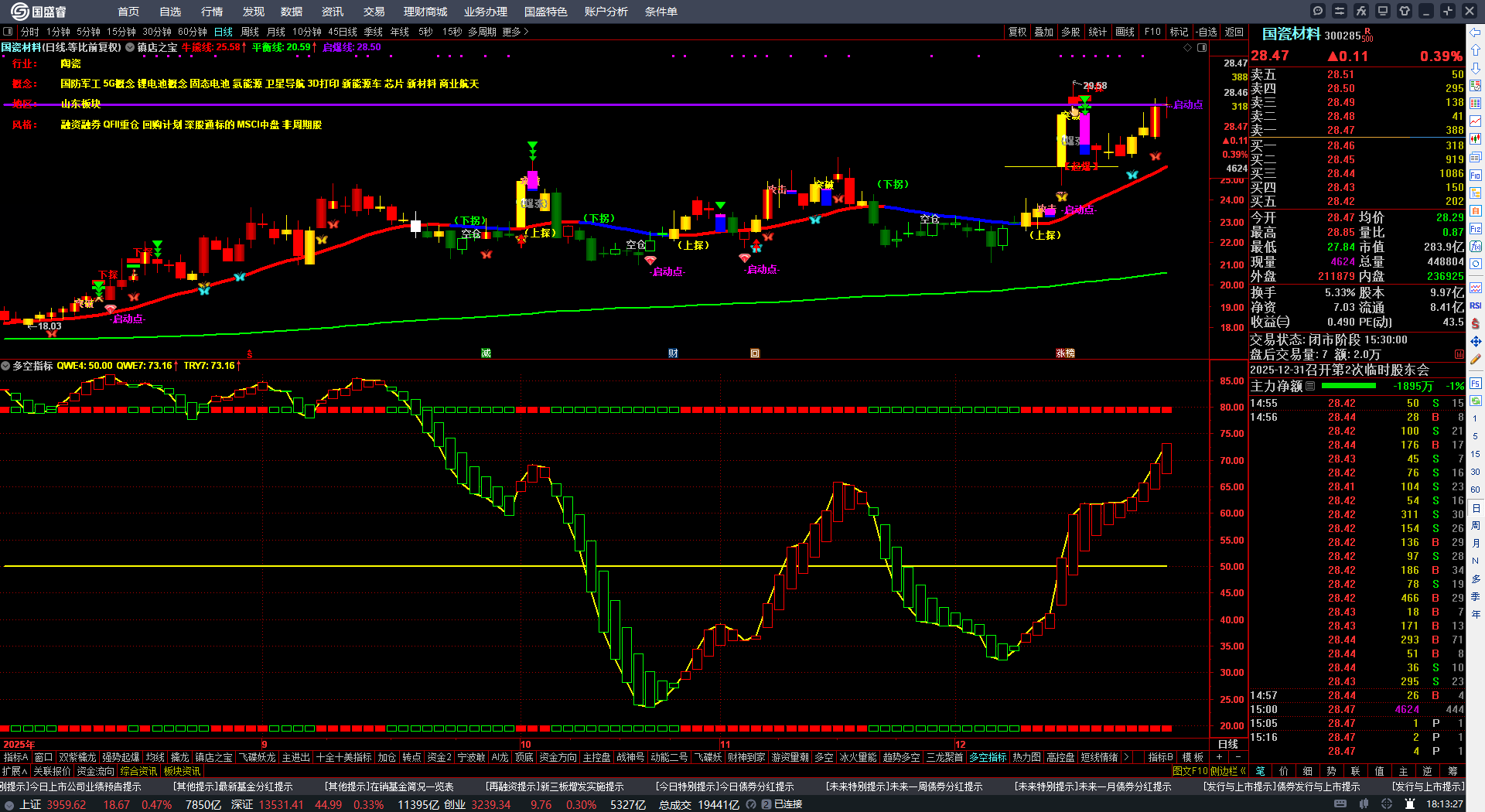Open the formula fx icon in title bar

(x=1361, y=11)
